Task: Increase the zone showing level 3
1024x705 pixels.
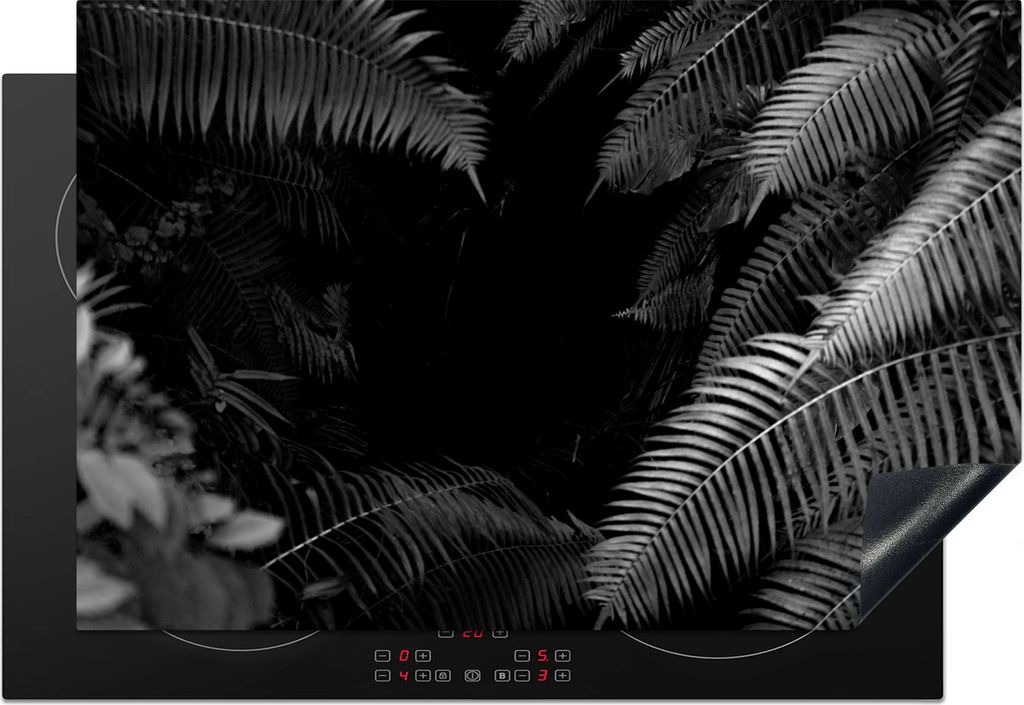Action: [562, 676]
